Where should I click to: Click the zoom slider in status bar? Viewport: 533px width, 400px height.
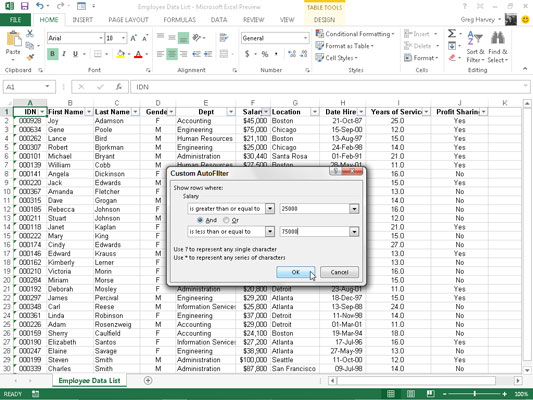coord(475,394)
